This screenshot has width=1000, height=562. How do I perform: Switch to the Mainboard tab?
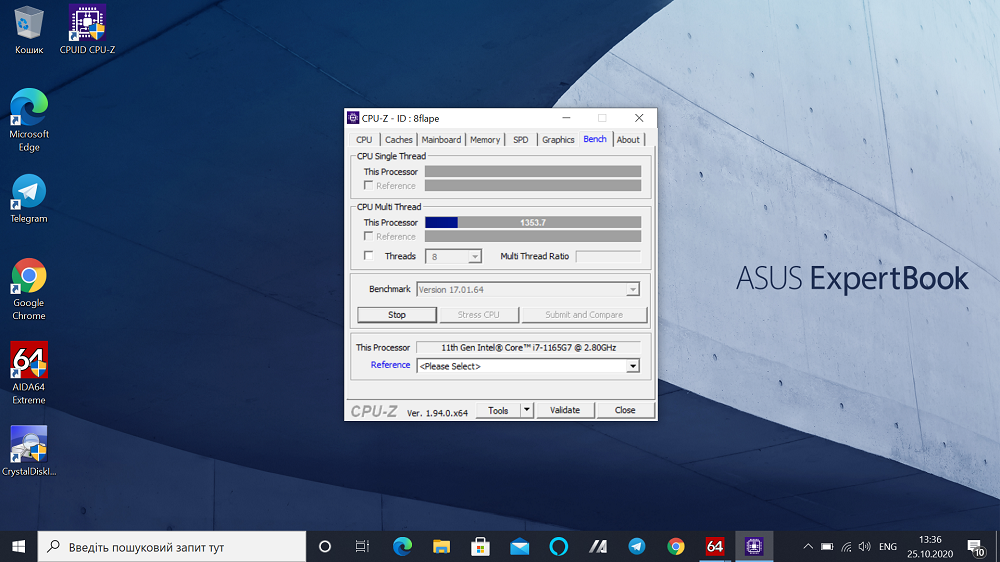click(441, 140)
